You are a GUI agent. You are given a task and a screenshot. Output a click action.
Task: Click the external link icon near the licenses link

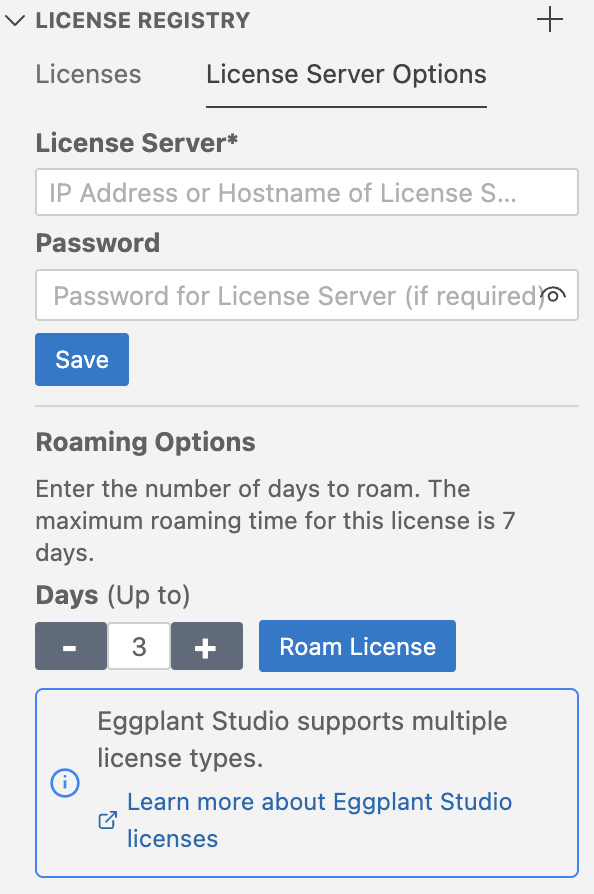[x=106, y=819]
